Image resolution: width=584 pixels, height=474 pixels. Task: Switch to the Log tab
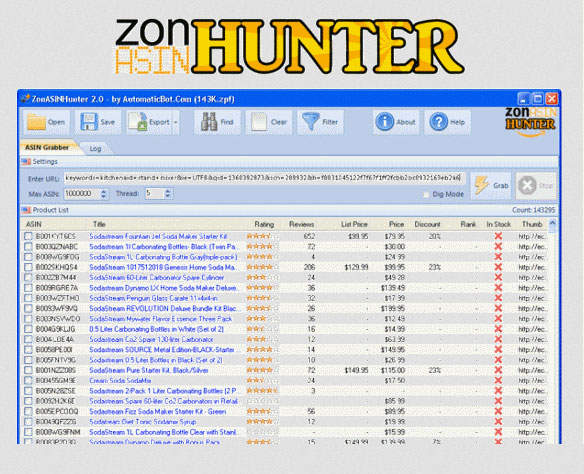(x=95, y=149)
